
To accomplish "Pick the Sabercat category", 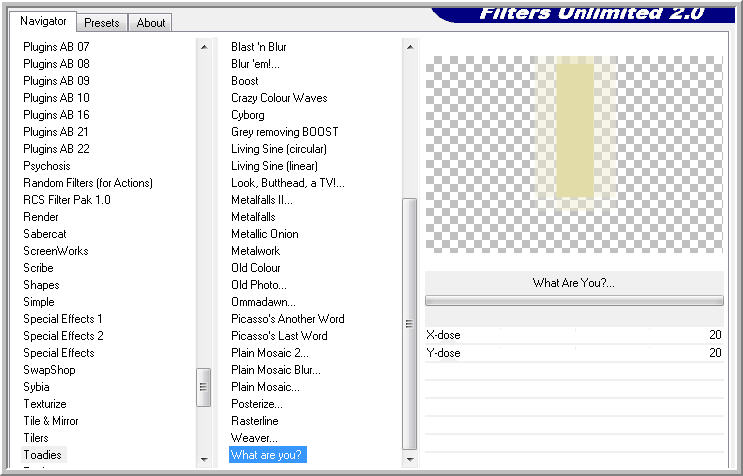I will 45,234.
